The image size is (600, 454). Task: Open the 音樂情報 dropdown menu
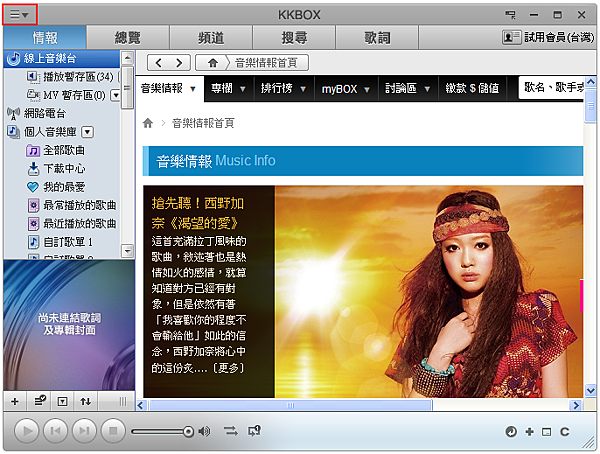click(x=169, y=89)
